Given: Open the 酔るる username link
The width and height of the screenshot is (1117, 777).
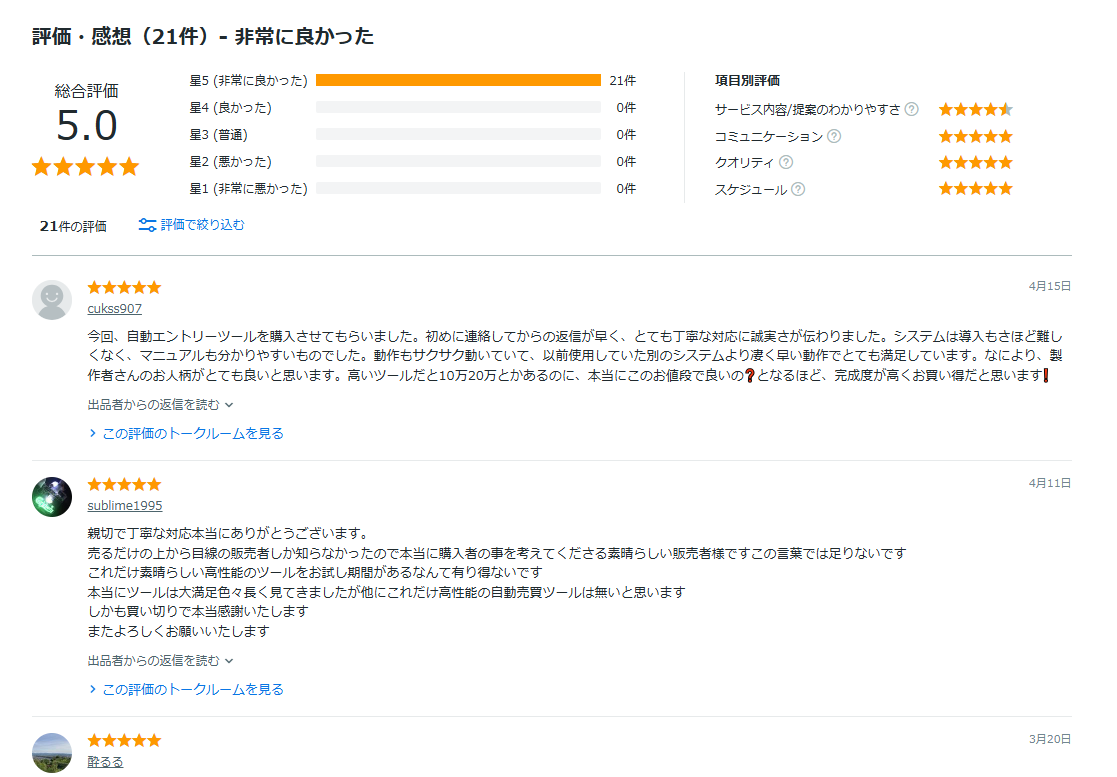Looking at the screenshot, I should tap(105, 762).
